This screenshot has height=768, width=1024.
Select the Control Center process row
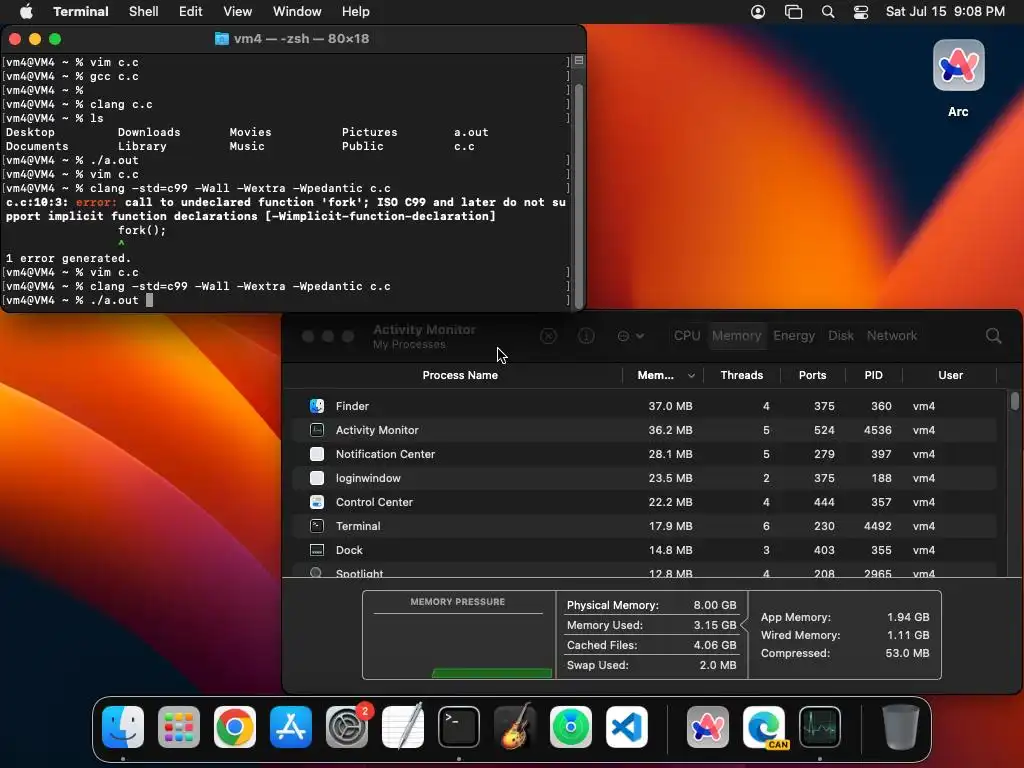point(643,502)
